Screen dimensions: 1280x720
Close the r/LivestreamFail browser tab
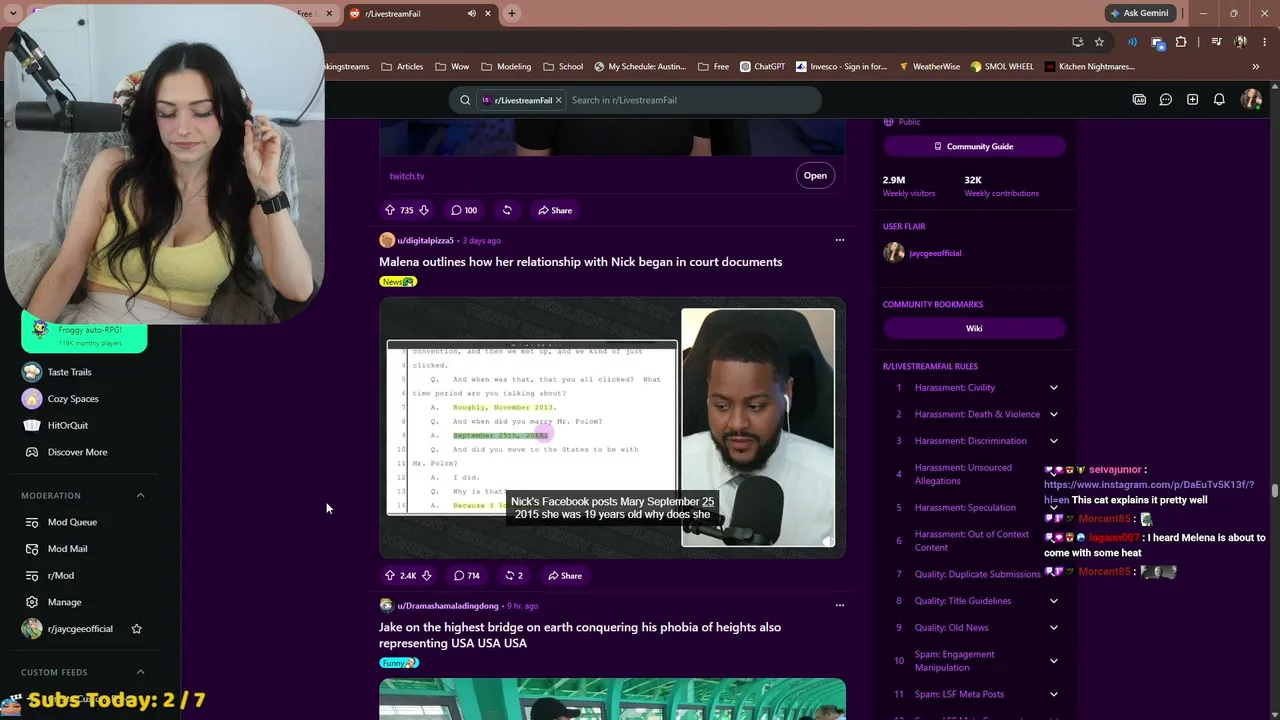click(488, 14)
